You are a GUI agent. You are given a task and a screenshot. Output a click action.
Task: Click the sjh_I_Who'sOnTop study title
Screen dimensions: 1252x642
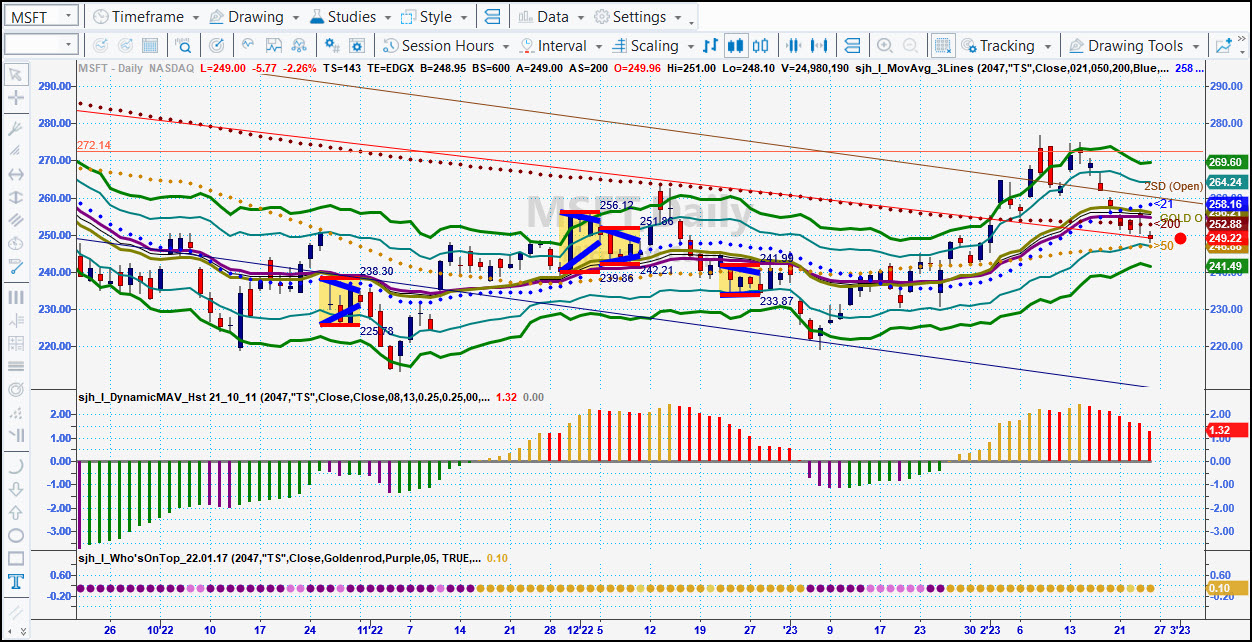[x=280, y=558]
